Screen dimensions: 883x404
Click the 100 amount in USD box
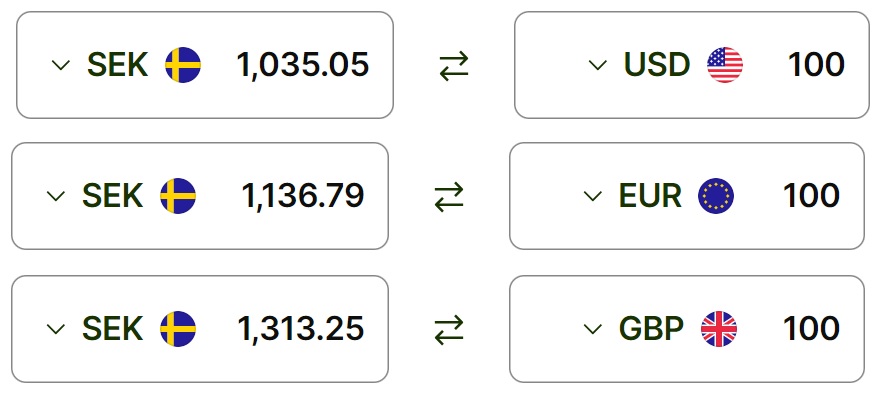point(816,65)
